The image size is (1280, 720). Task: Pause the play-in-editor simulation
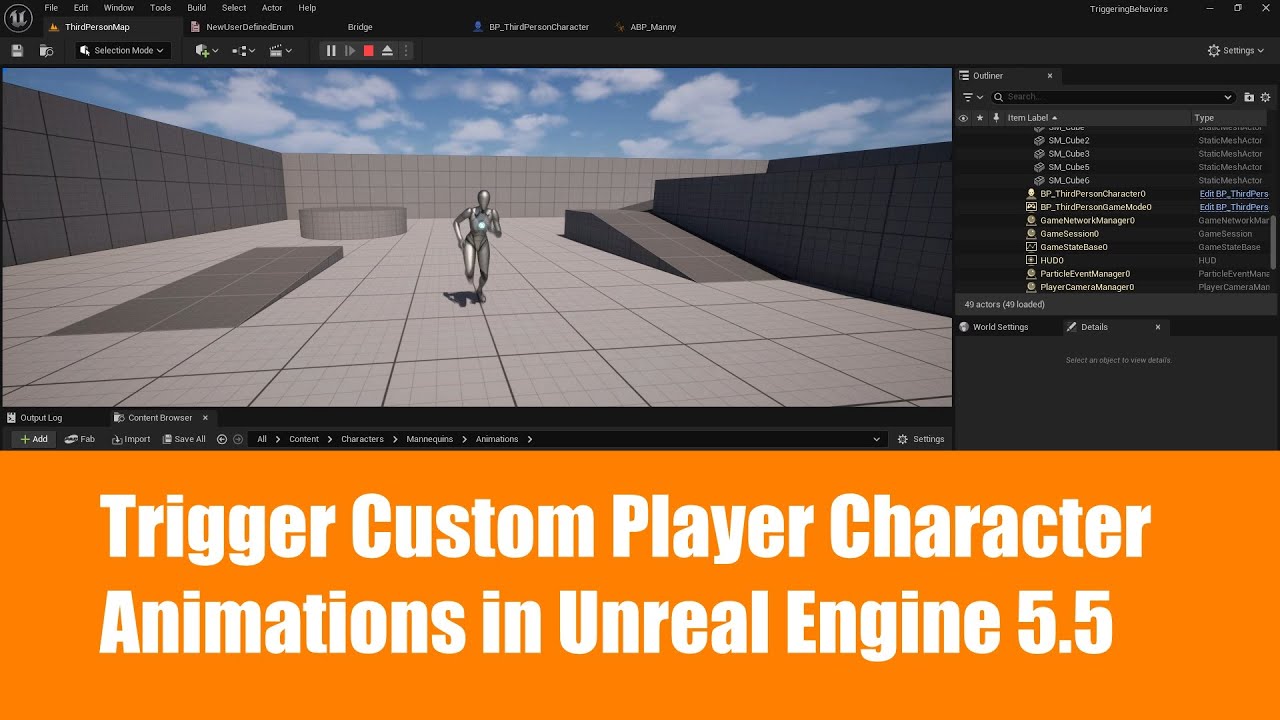331,50
